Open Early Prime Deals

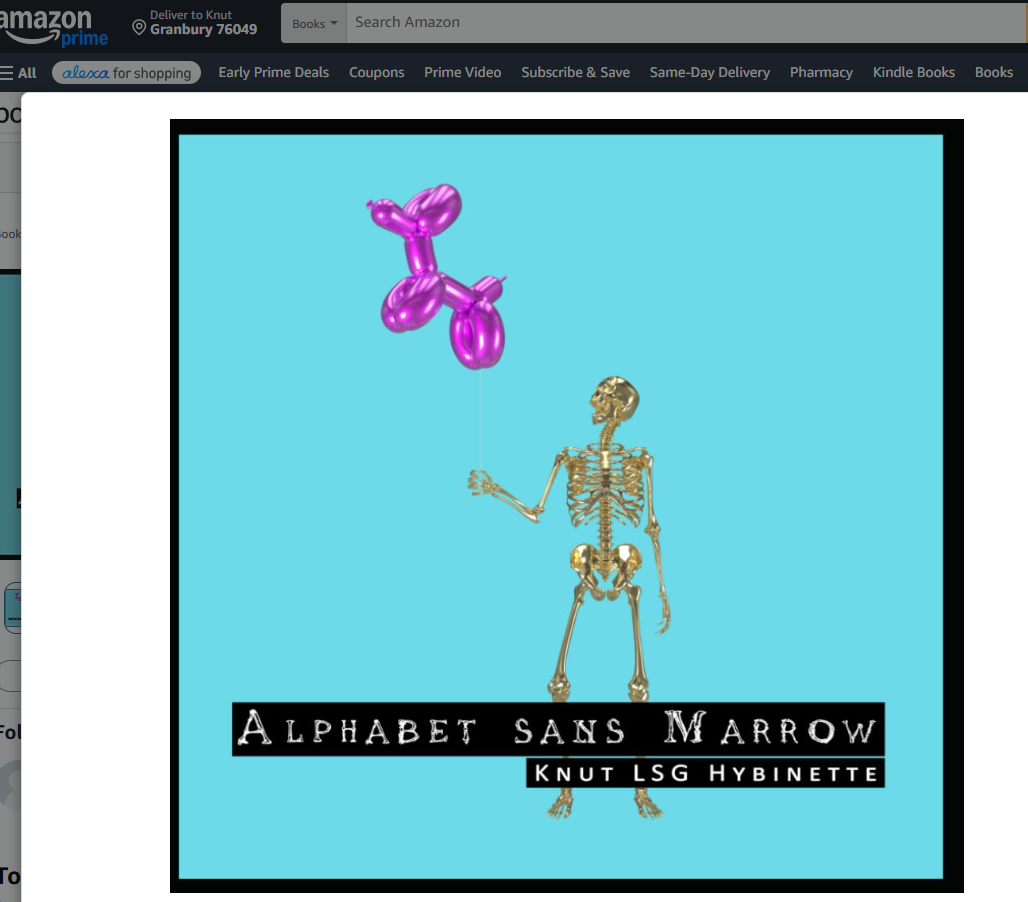pyautogui.click(x=273, y=73)
